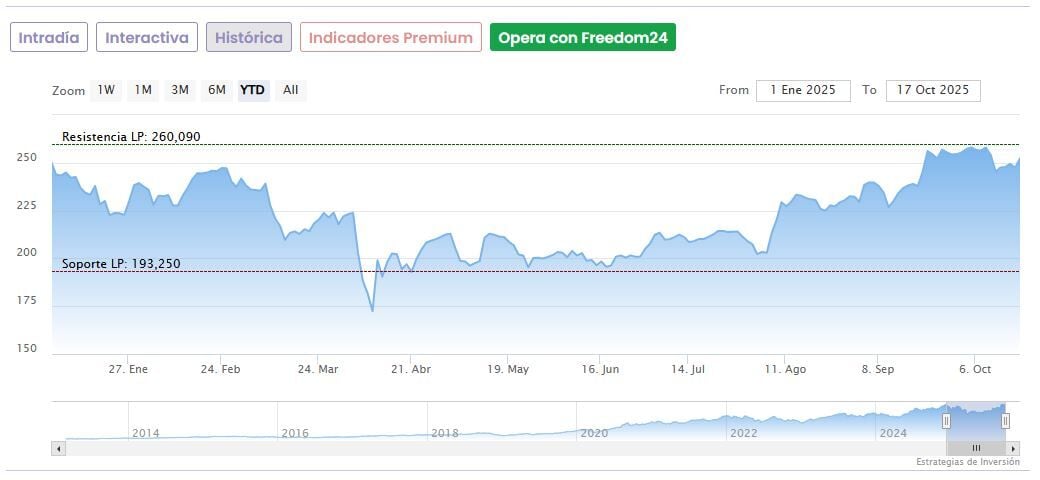Select the 1W zoom range

pyautogui.click(x=106, y=90)
